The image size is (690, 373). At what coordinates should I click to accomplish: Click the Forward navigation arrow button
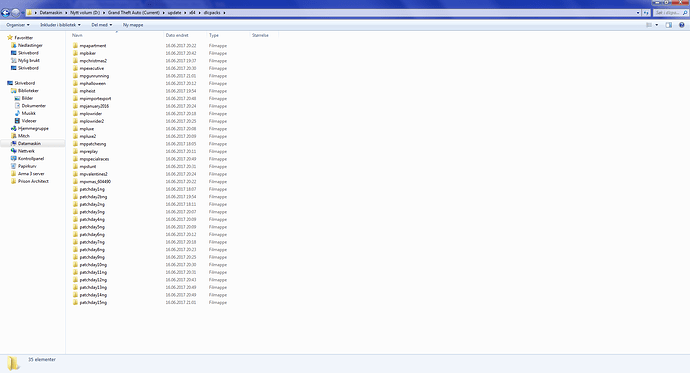pyautogui.click(x=16, y=13)
